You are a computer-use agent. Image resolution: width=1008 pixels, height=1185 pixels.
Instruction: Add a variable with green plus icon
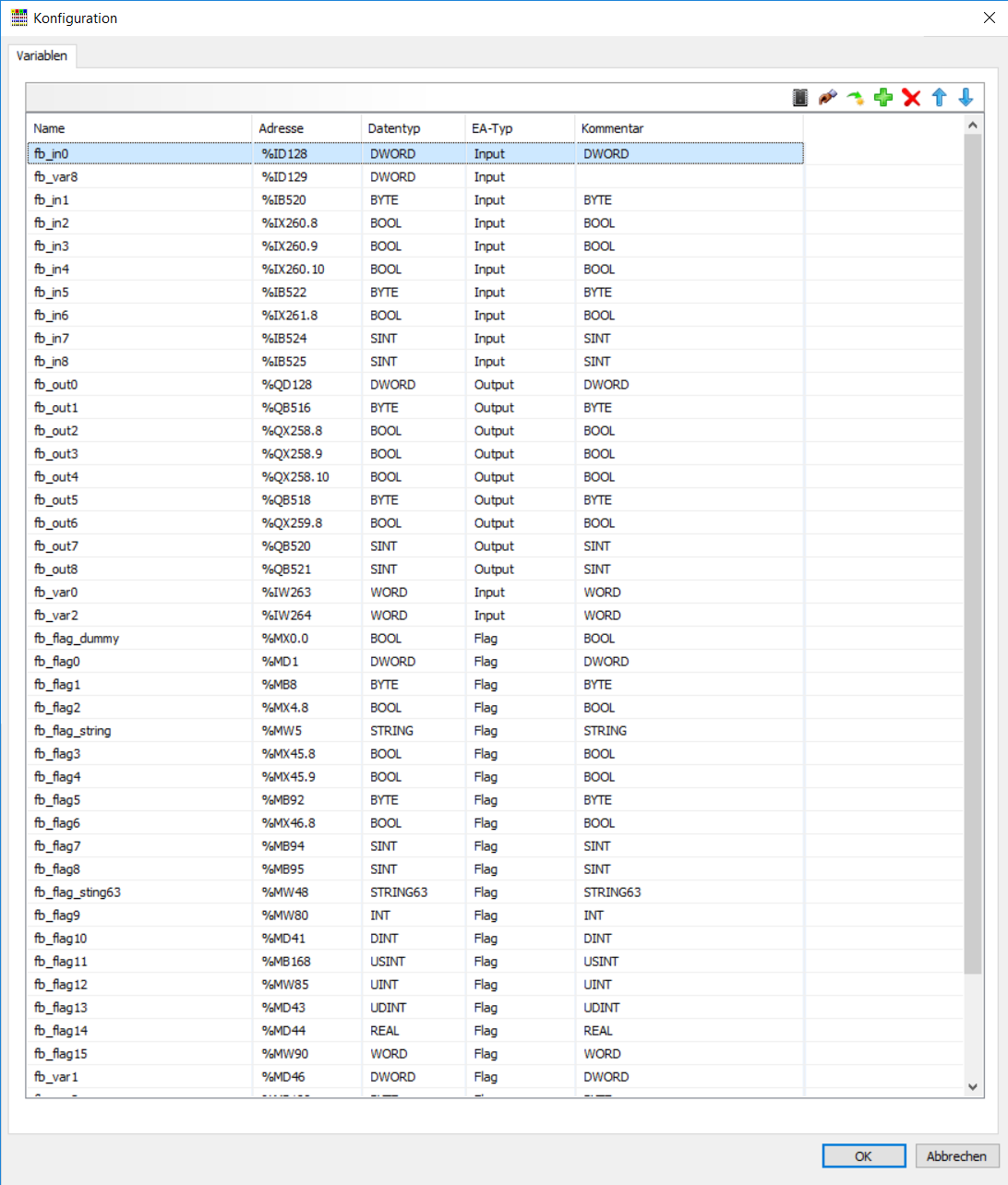pyautogui.click(x=883, y=97)
